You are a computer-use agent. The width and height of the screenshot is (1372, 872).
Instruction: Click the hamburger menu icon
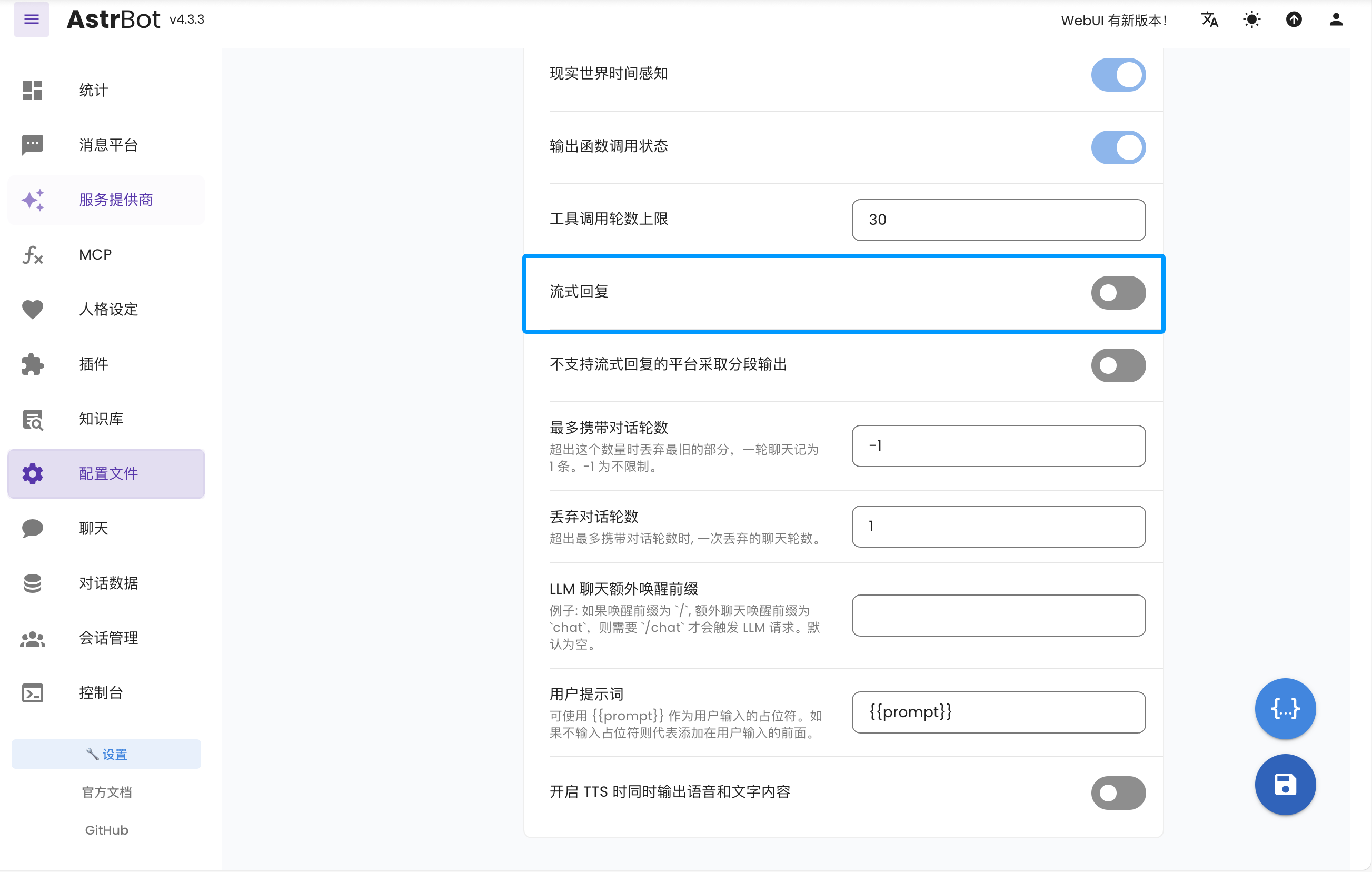[32, 19]
